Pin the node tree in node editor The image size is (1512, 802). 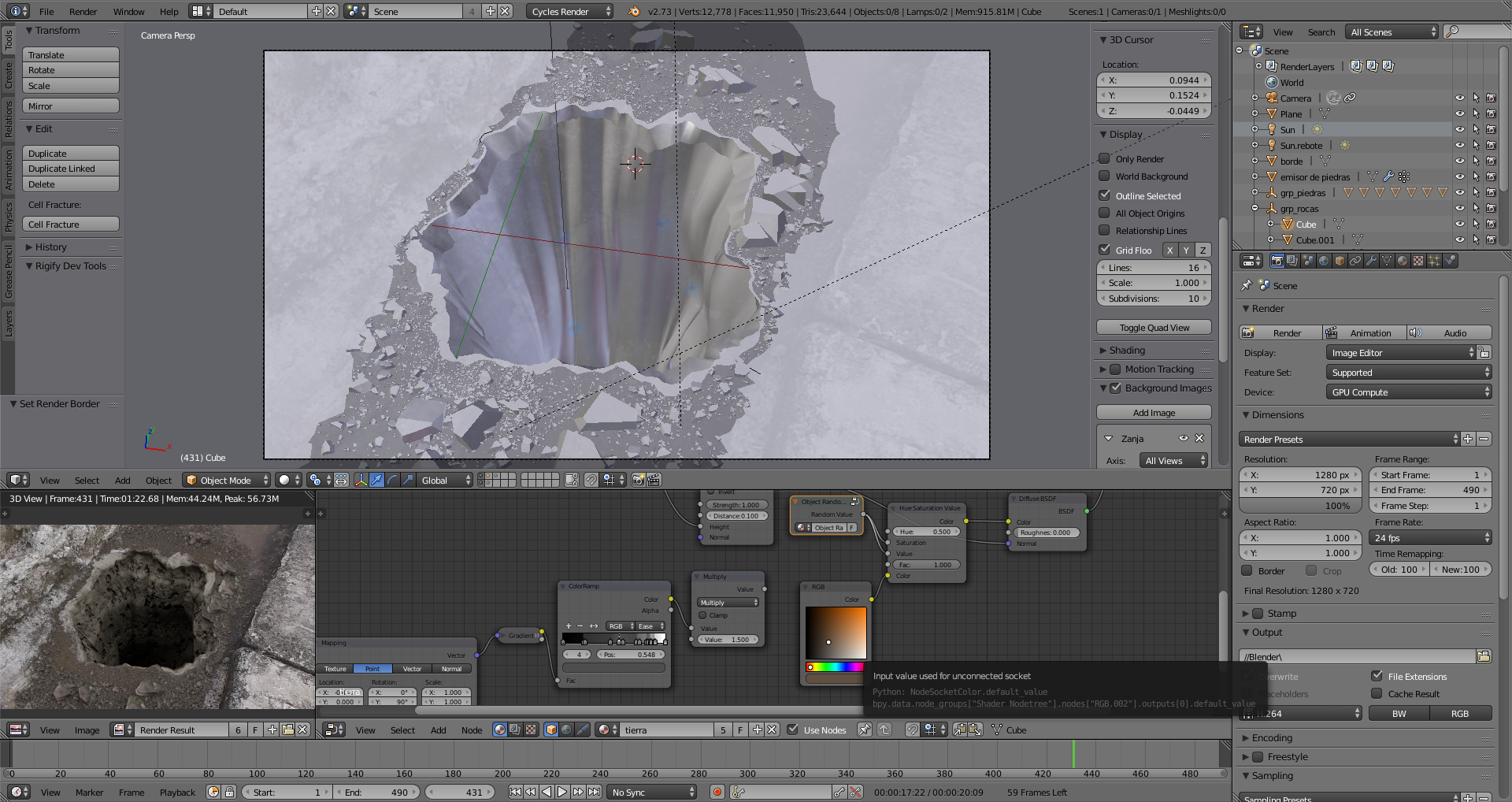click(864, 730)
